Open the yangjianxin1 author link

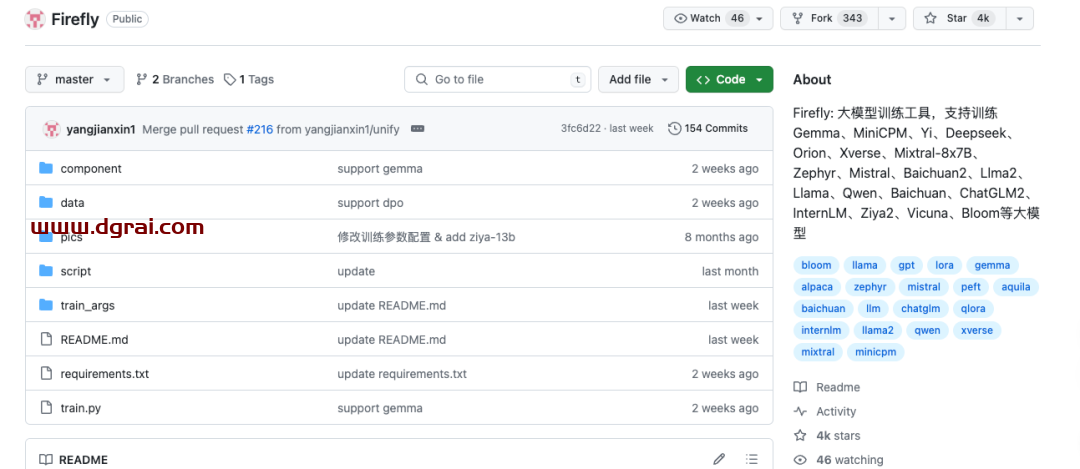101,129
